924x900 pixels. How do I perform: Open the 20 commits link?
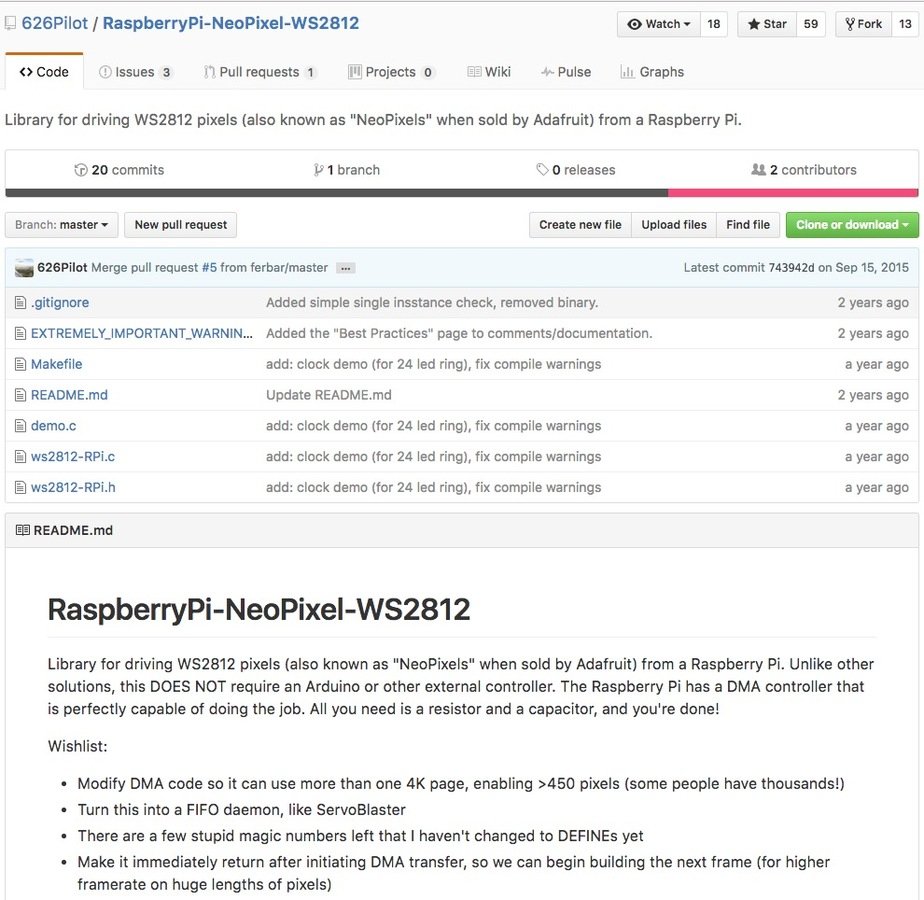tap(120, 170)
